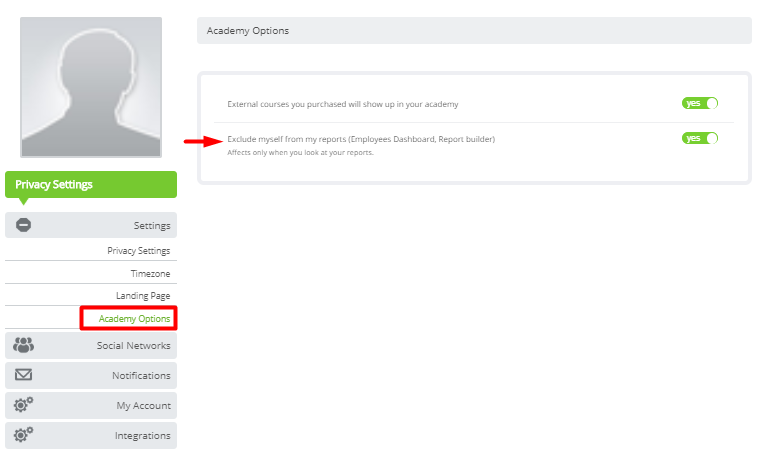757x457 pixels.
Task: Expand the Social Networks section
Action: coord(91,346)
